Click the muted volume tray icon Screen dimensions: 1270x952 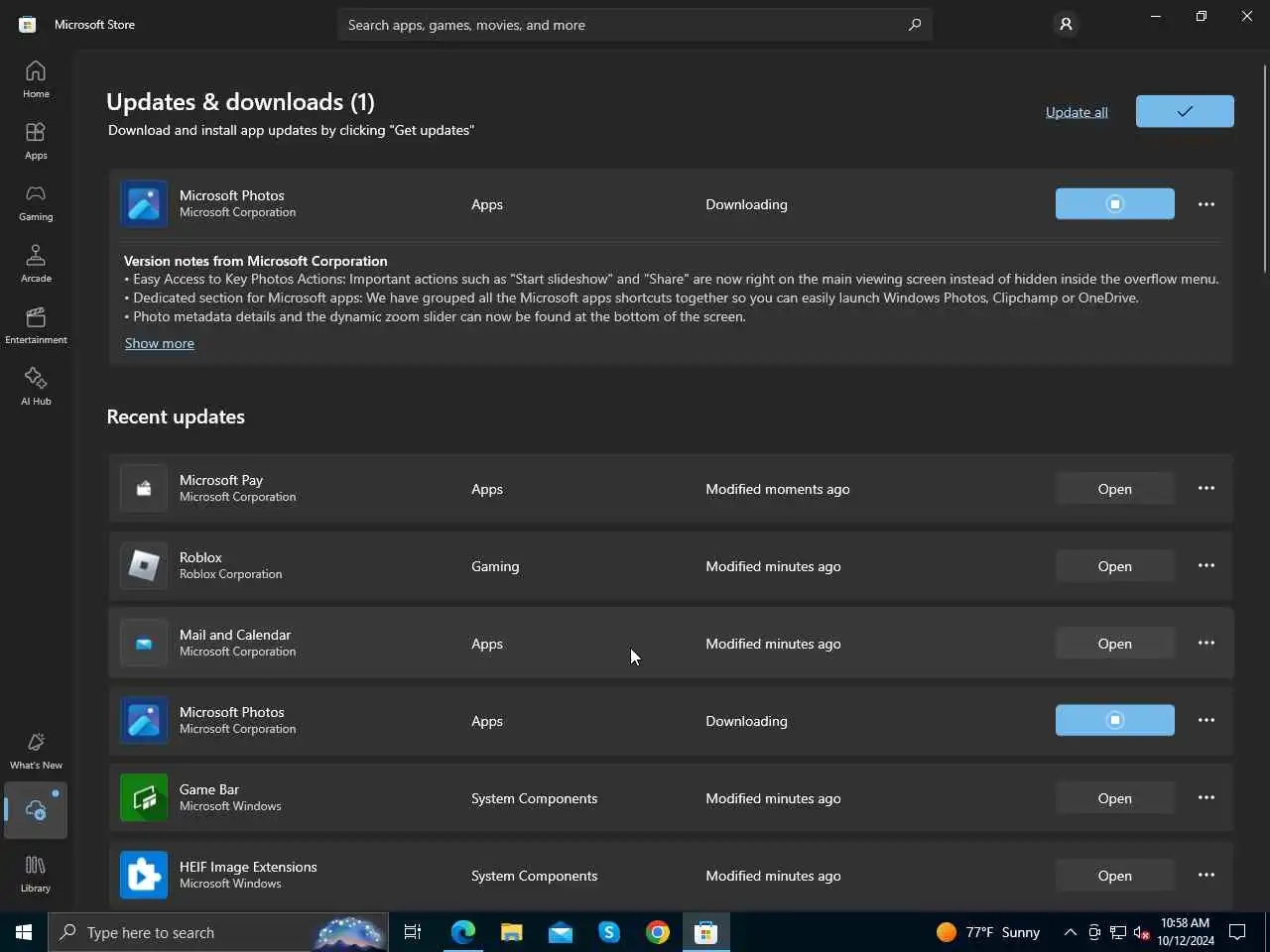click(1142, 932)
